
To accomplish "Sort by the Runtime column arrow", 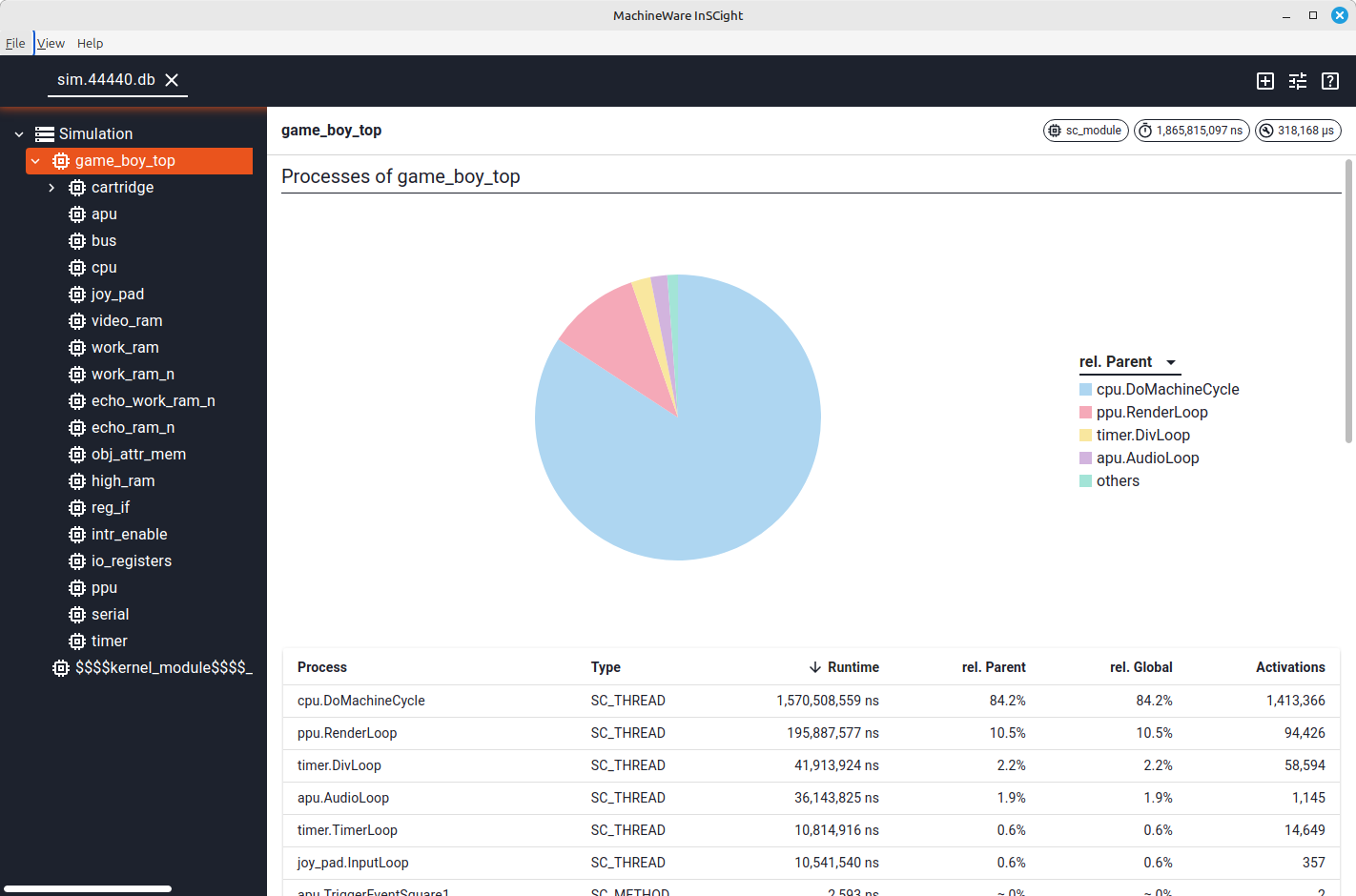I will pyautogui.click(x=815, y=667).
